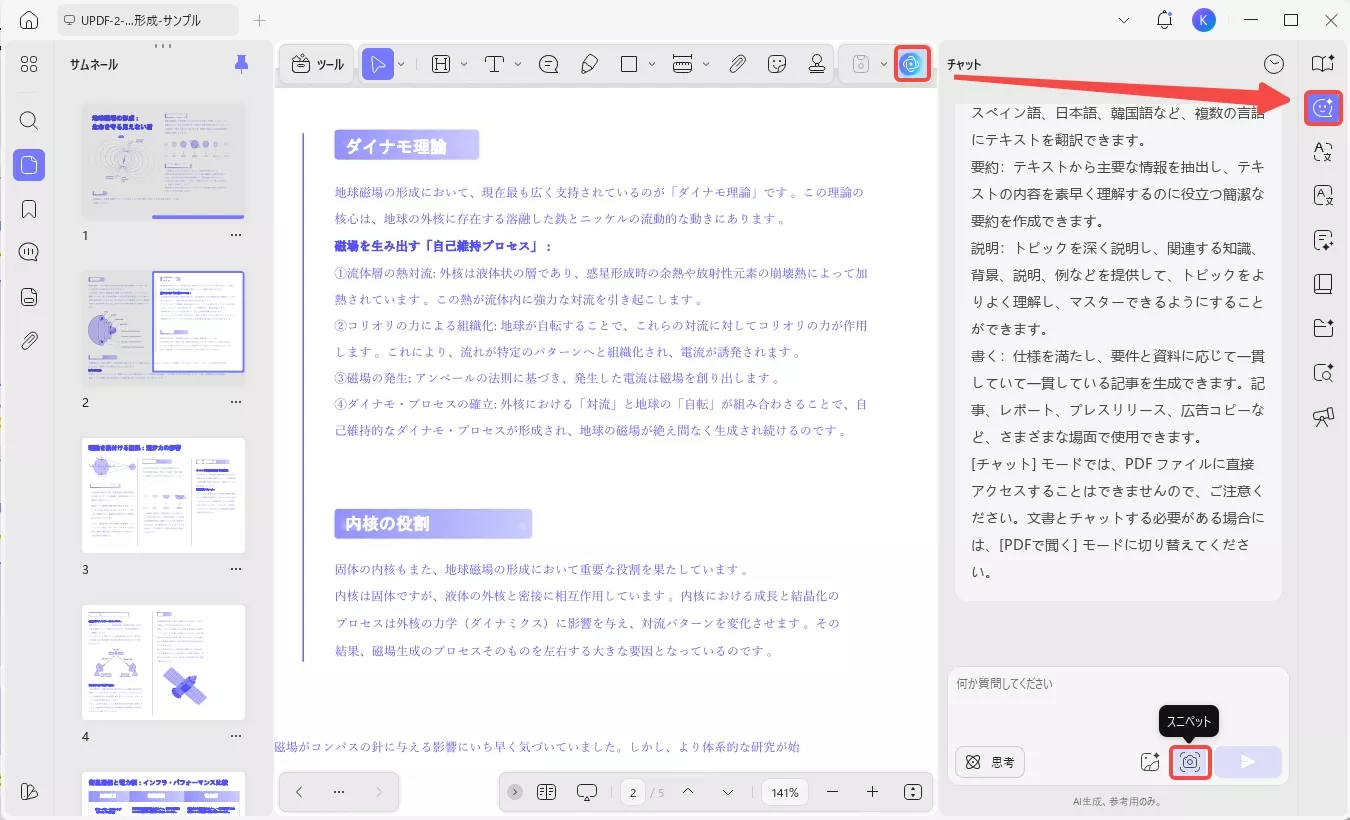Pin the thumbnails panel
The width and height of the screenshot is (1350, 820).
[x=240, y=63]
